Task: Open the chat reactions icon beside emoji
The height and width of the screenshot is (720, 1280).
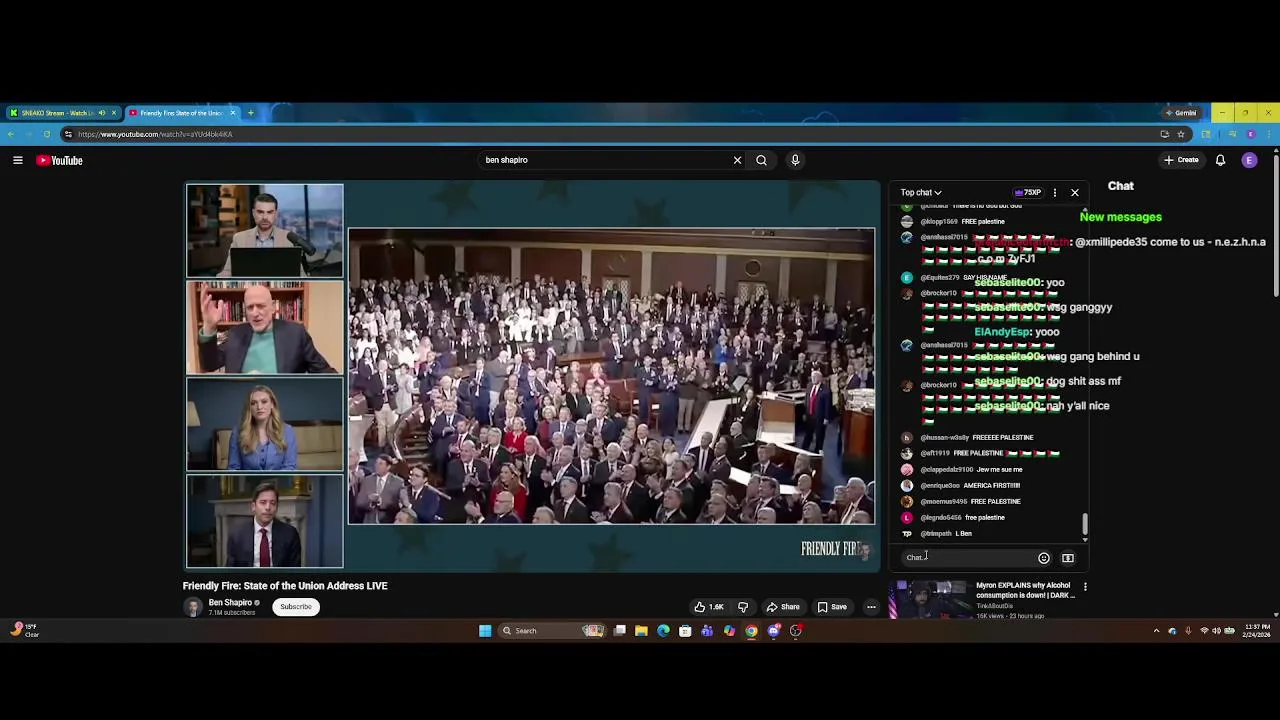Action: point(1068,558)
